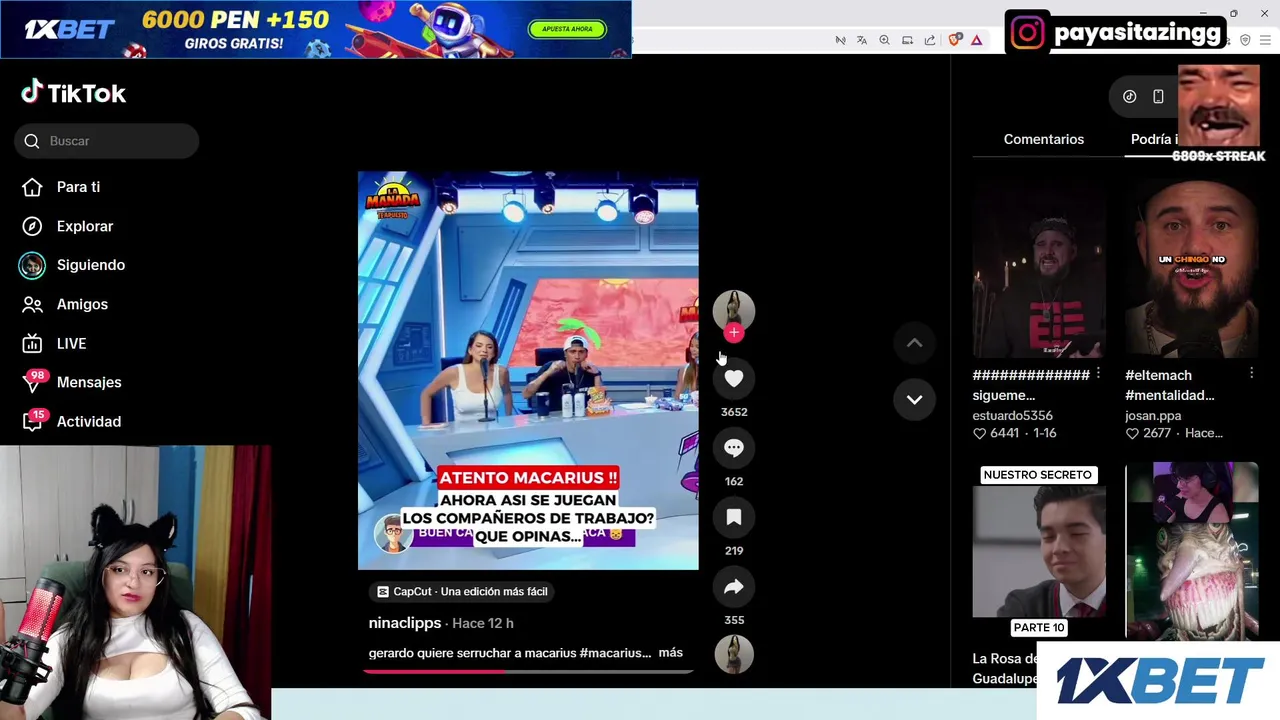The height and width of the screenshot is (720, 1280).
Task: Switch to Comentarios tab
Action: (x=1044, y=139)
